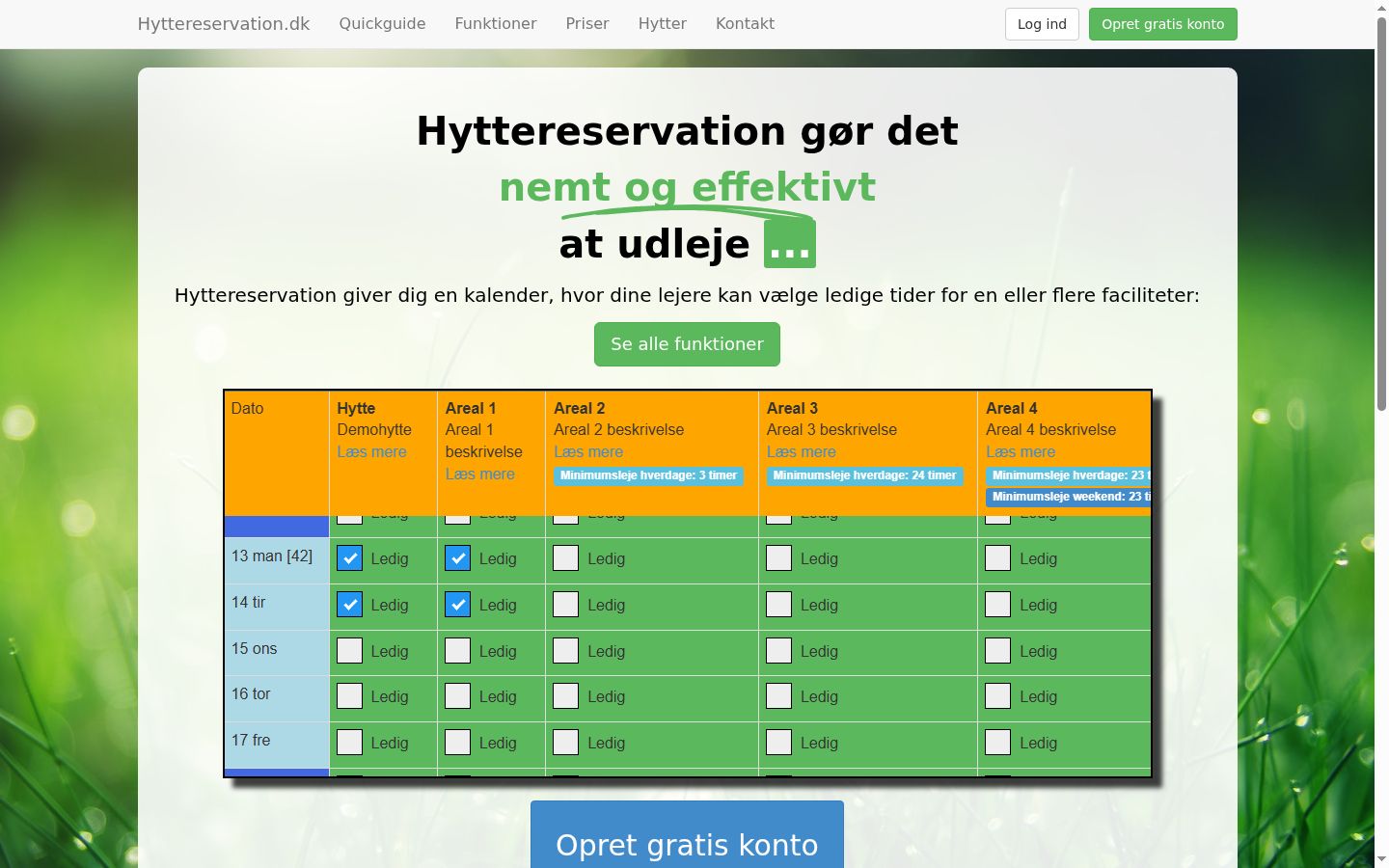
Task: Uncheck Areal 1 checkbox for 14 tir
Action: [x=458, y=605]
